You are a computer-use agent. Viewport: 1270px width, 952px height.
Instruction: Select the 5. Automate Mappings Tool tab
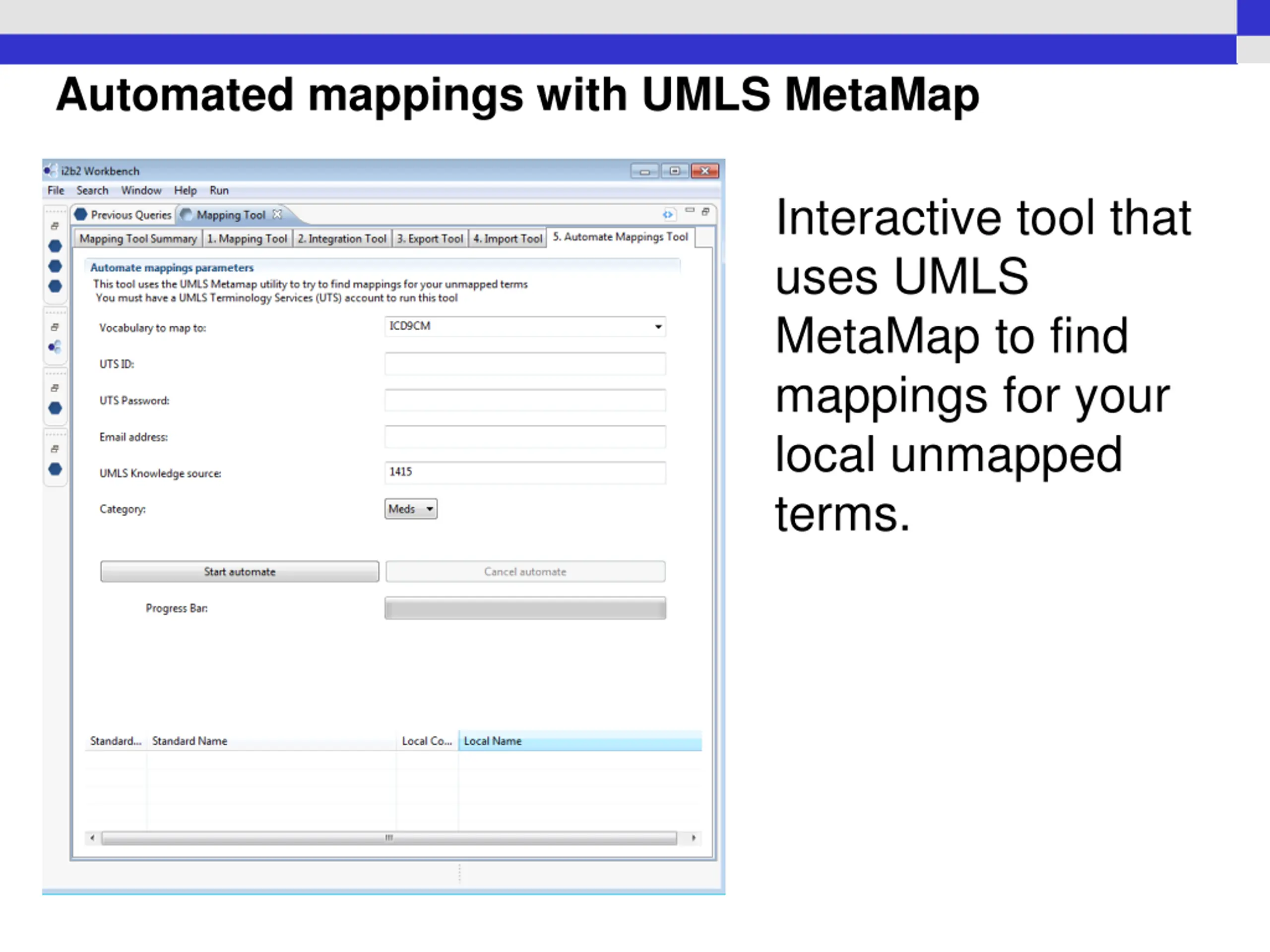coord(620,237)
